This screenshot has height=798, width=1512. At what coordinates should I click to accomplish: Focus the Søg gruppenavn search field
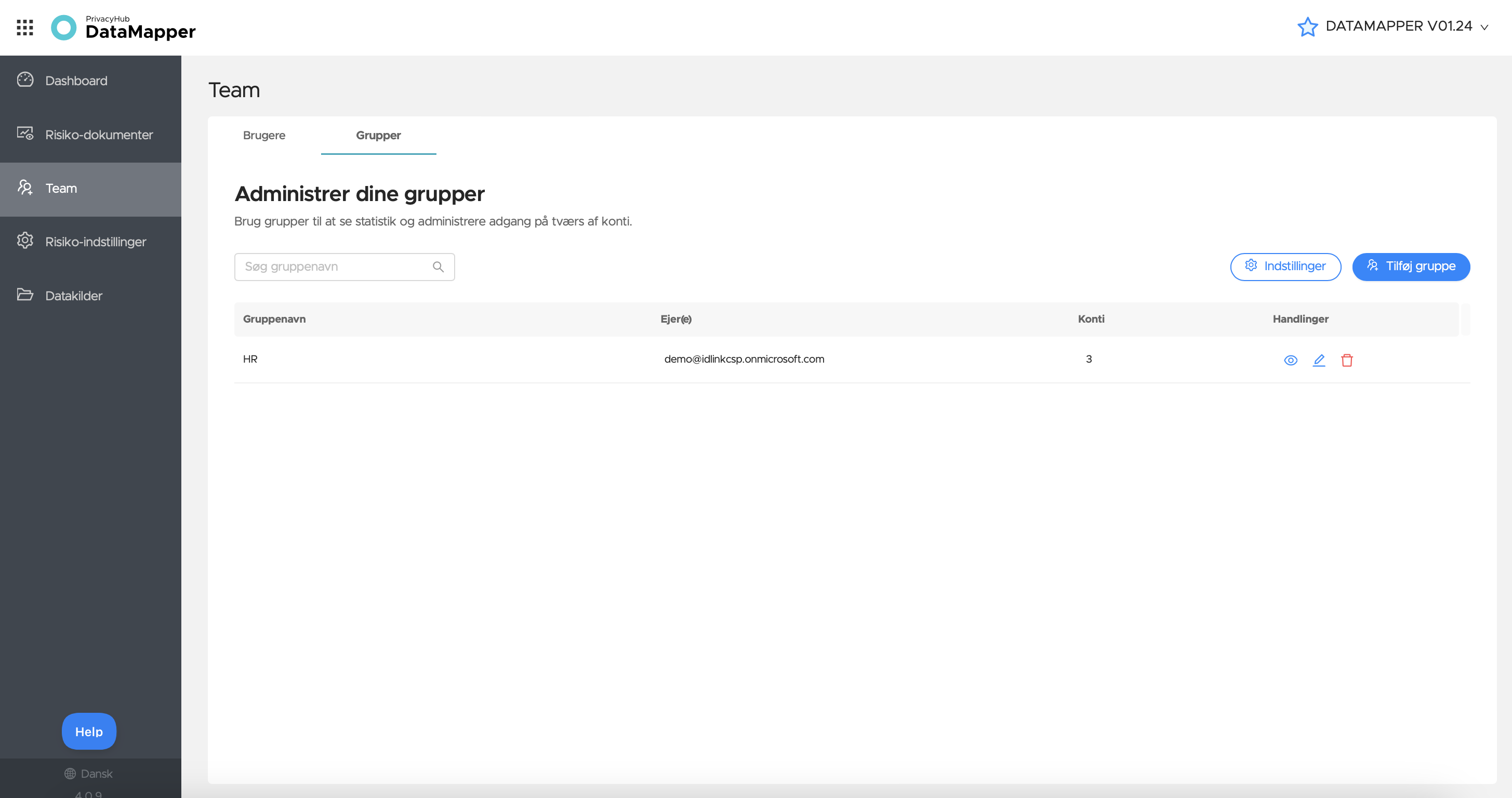pyautogui.click(x=344, y=267)
